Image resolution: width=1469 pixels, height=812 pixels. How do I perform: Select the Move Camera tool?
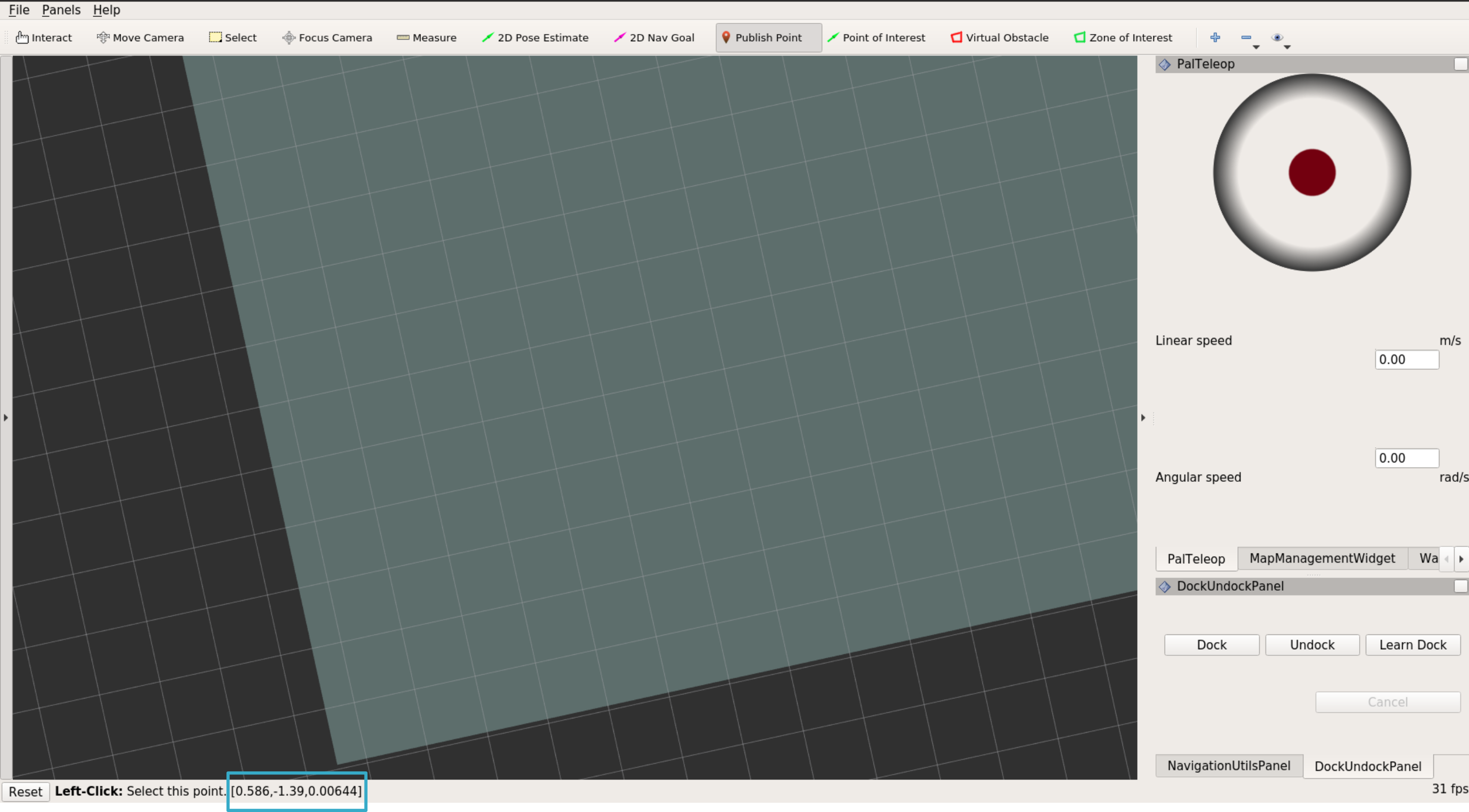coord(140,37)
